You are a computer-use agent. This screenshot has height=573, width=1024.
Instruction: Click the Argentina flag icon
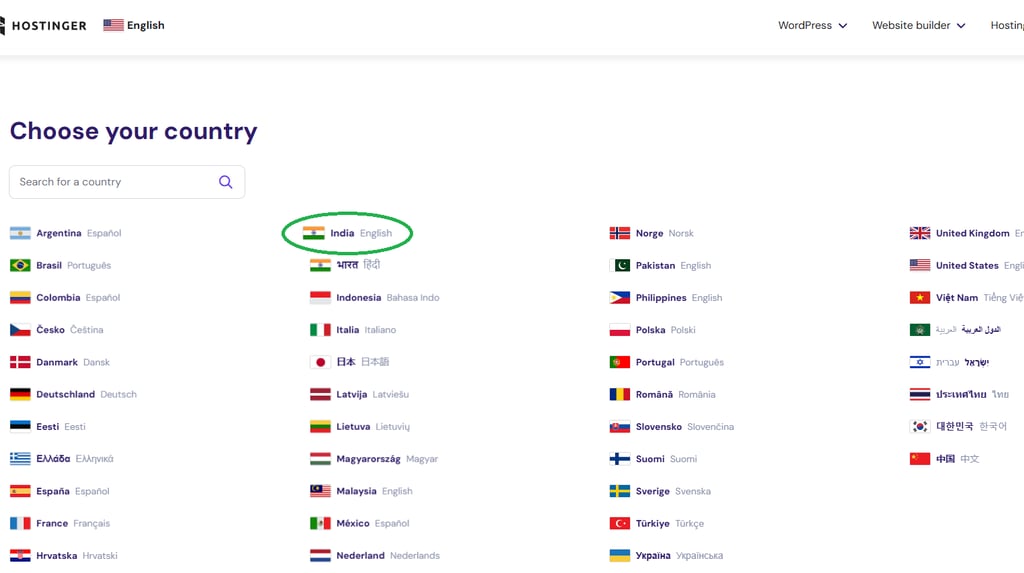tap(20, 233)
